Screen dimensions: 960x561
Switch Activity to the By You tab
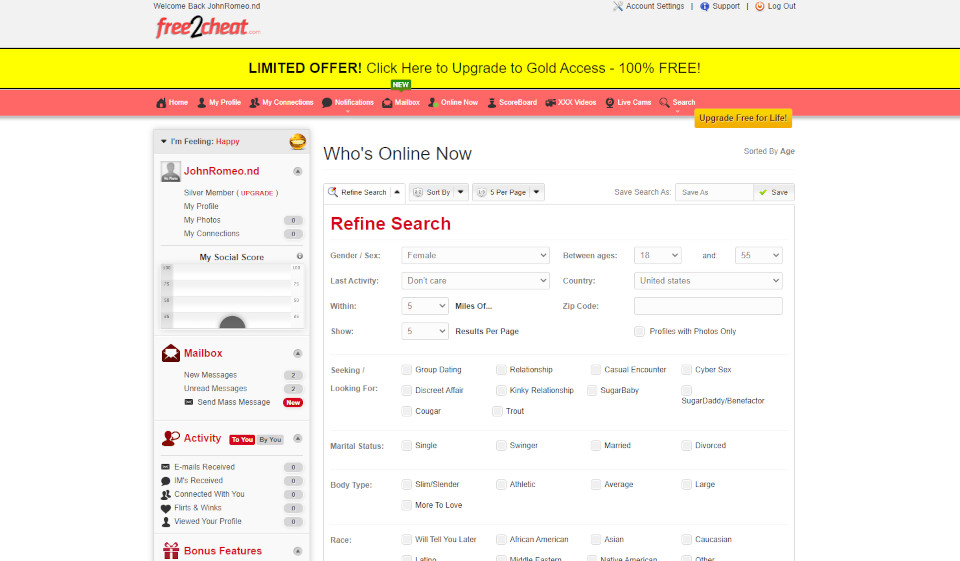coord(271,440)
